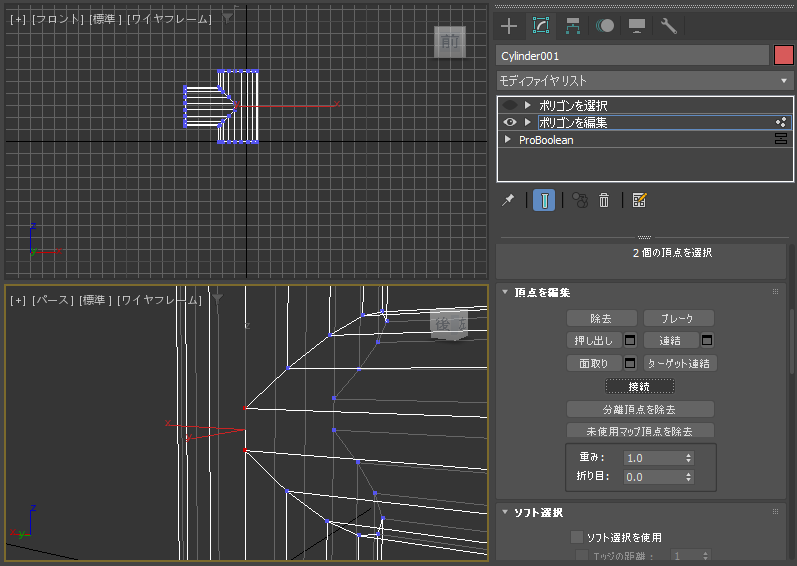Toggle visibility of ポリゴンを編集 modifier
The image size is (797, 566).
[x=510, y=122]
